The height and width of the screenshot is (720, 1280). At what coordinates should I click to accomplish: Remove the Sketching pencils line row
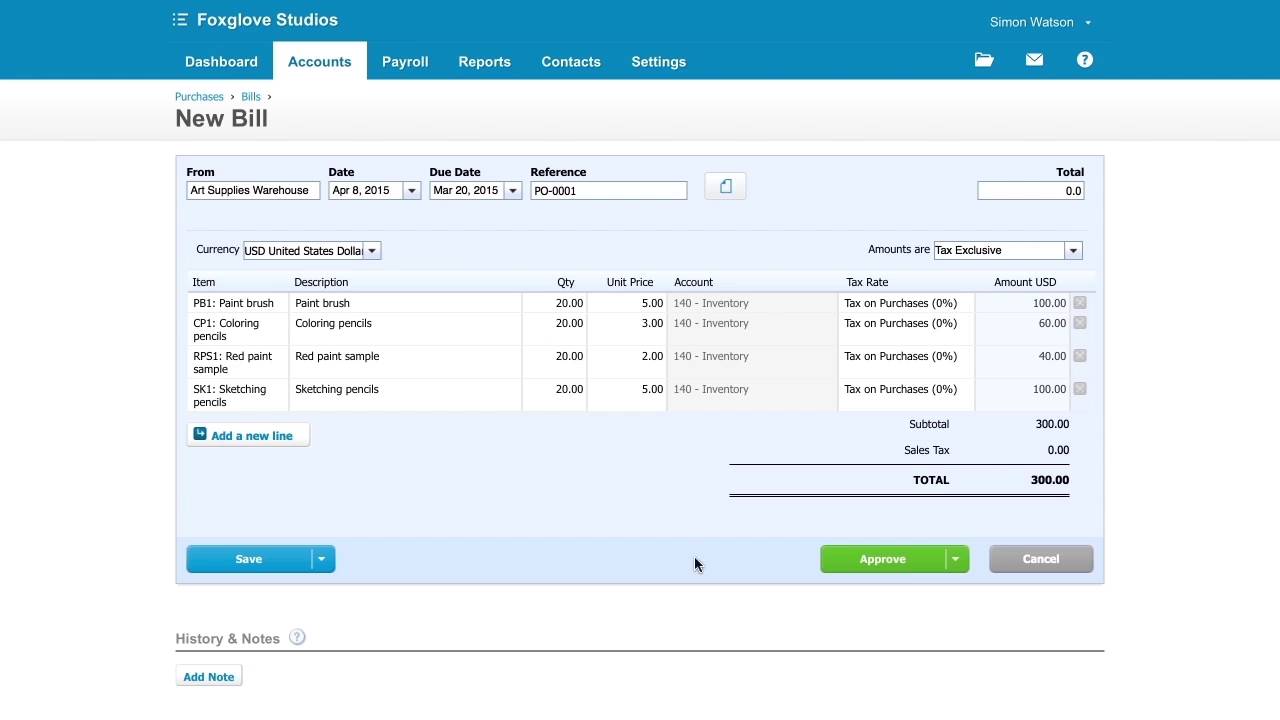point(1080,389)
